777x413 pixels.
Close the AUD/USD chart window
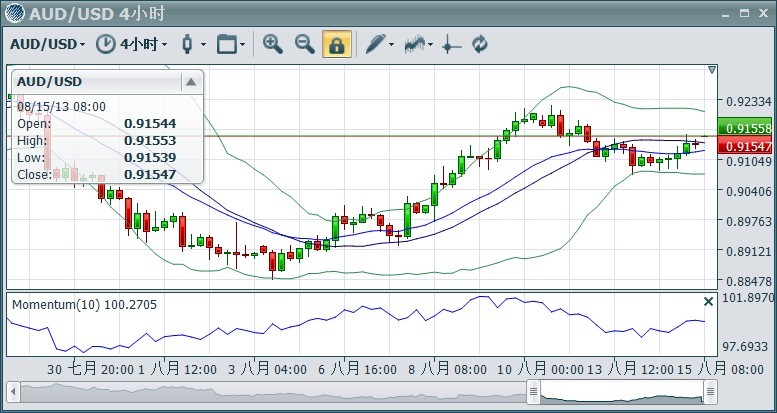[x=763, y=13]
